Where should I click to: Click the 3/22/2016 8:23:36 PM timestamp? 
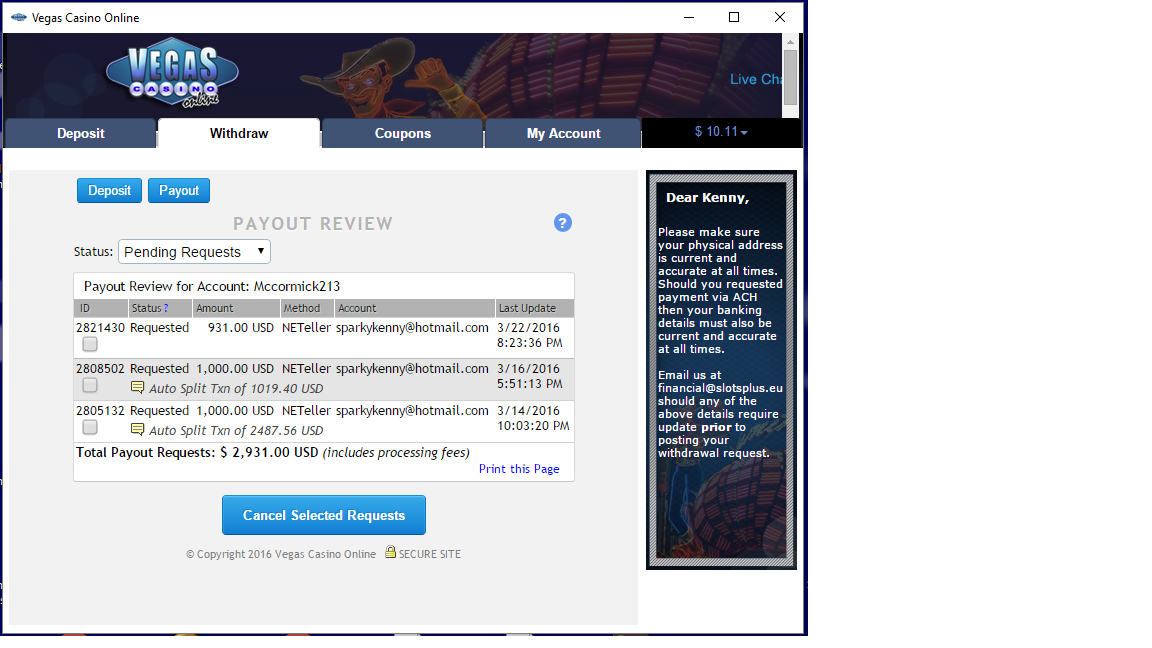(530, 335)
